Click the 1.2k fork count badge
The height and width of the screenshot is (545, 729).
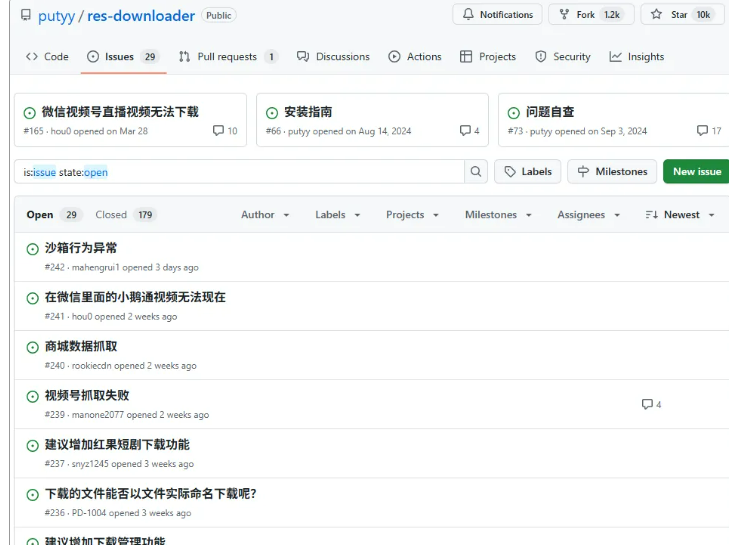click(612, 15)
